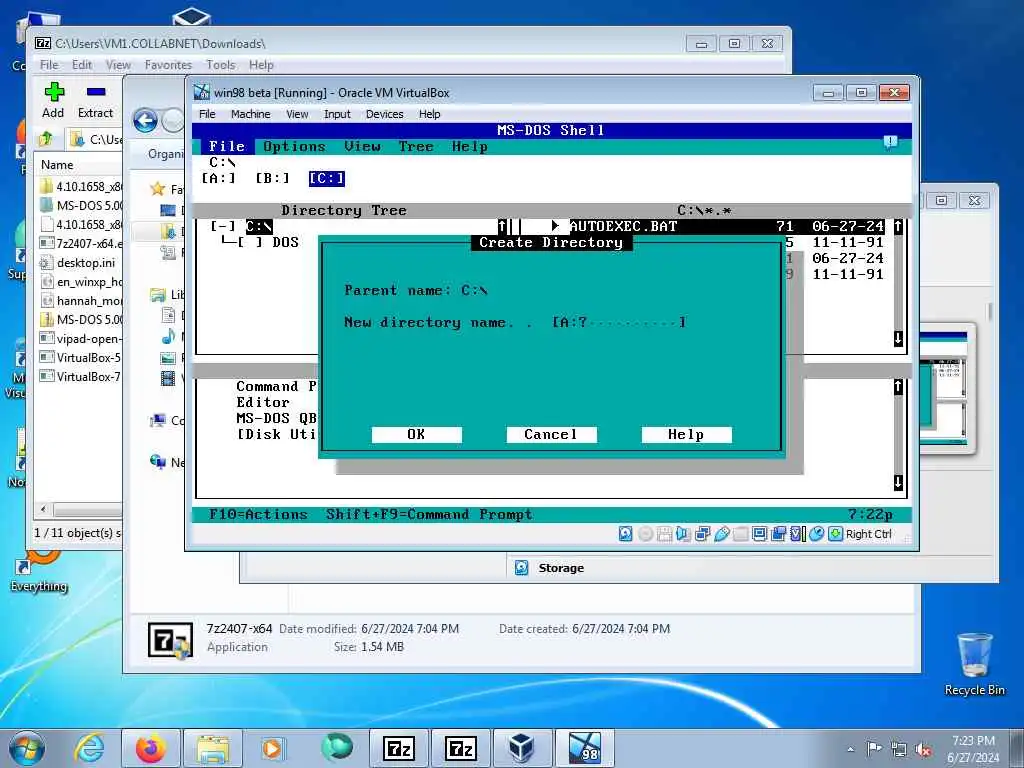Select Editor in the DOS Shell program list
This screenshot has height=768, width=1024.
point(263,402)
